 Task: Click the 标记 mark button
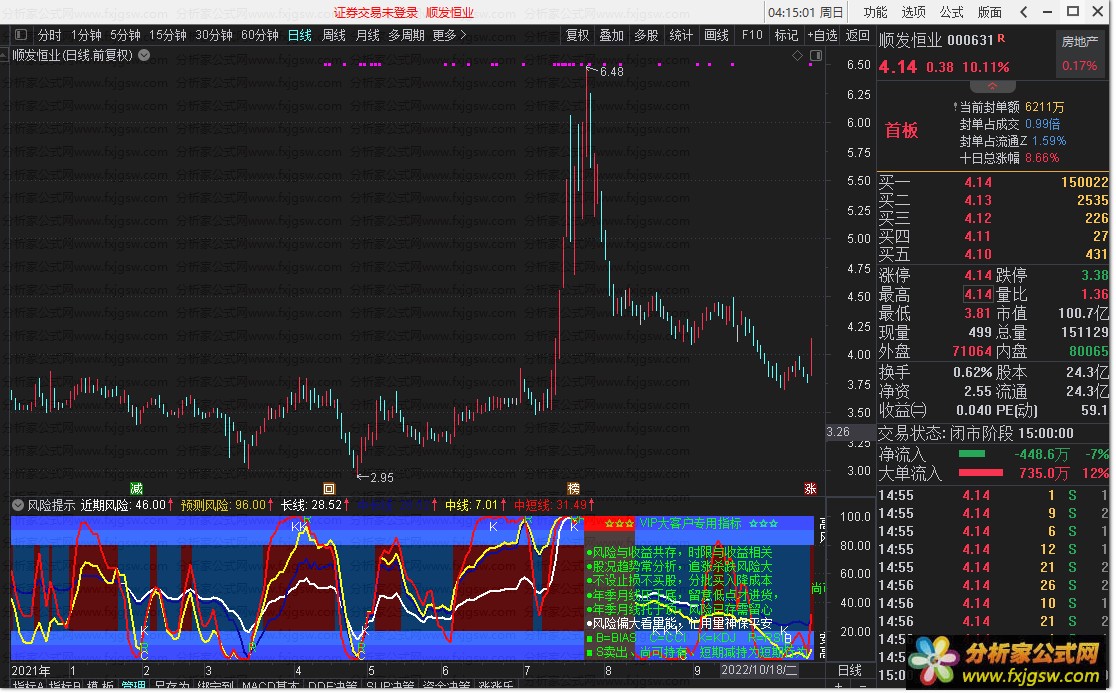(x=786, y=35)
